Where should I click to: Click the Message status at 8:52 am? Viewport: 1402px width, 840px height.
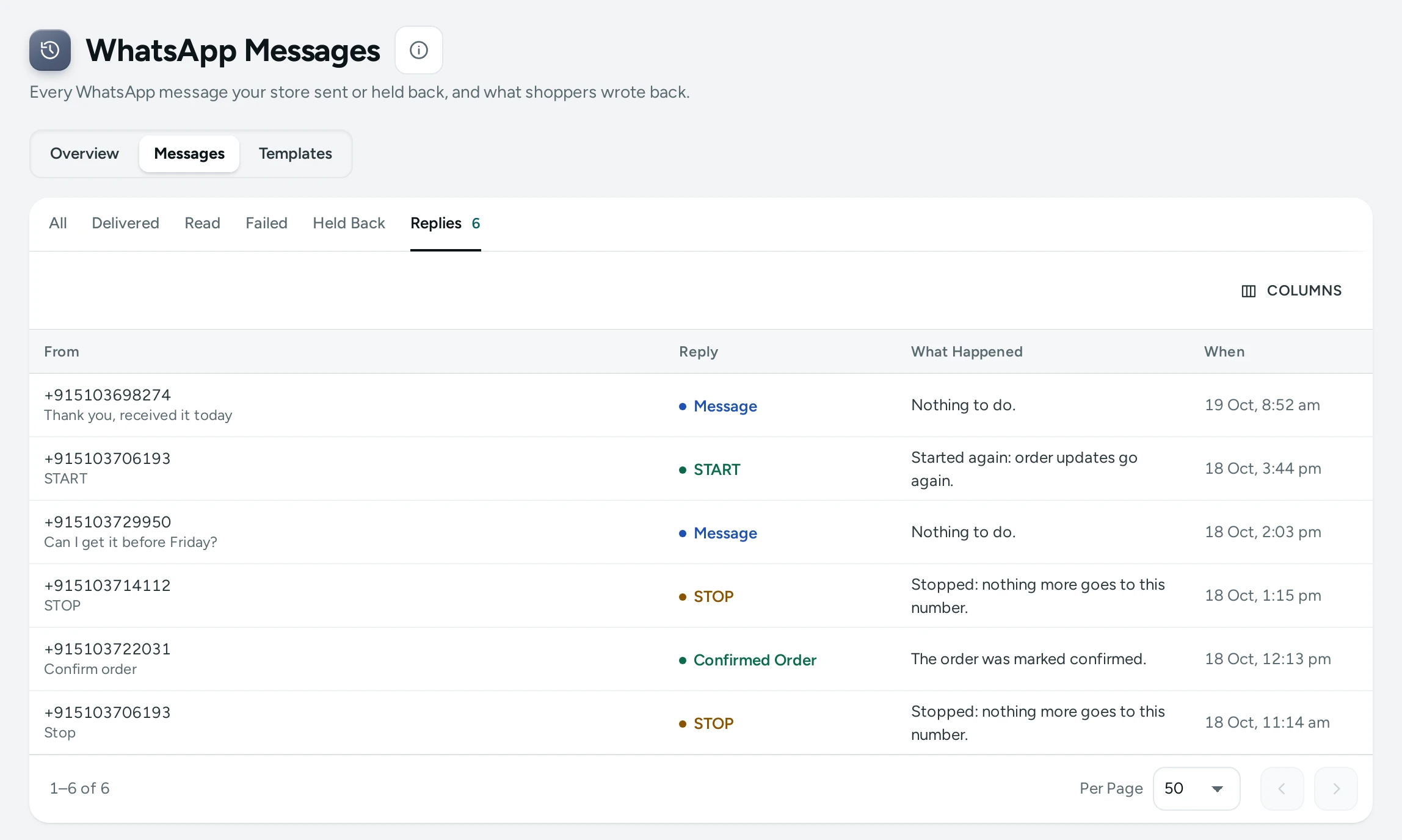coord(718,406)
